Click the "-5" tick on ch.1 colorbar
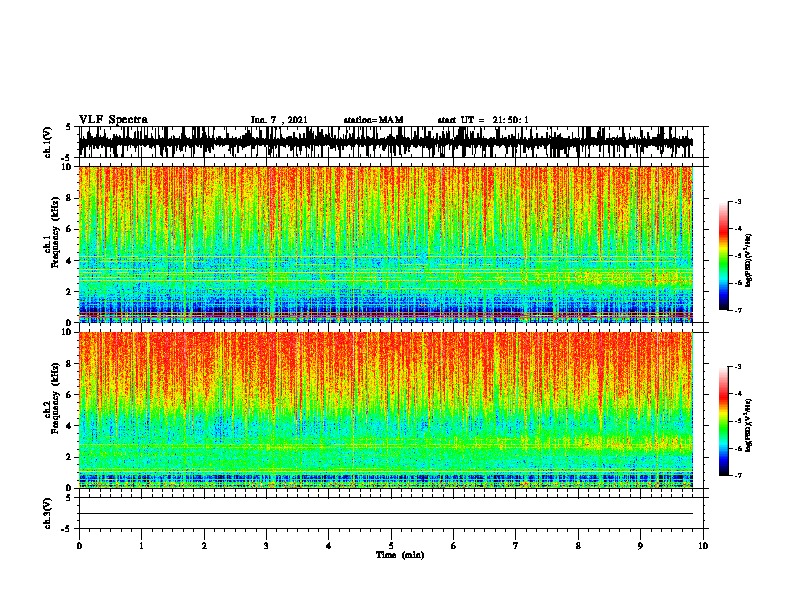 (738, 256)
